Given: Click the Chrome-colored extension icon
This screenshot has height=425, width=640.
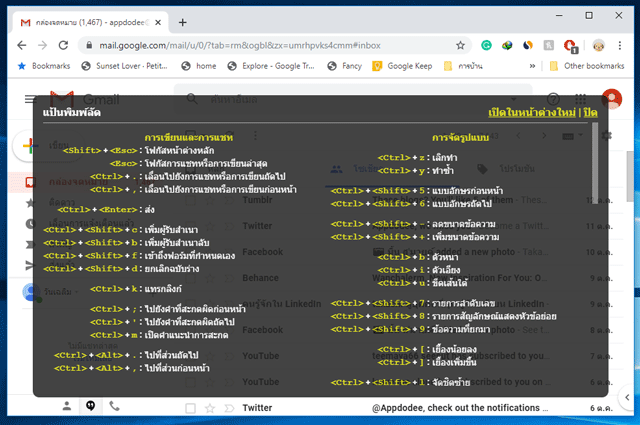Looking at the screenshot, I should [507, 45].
